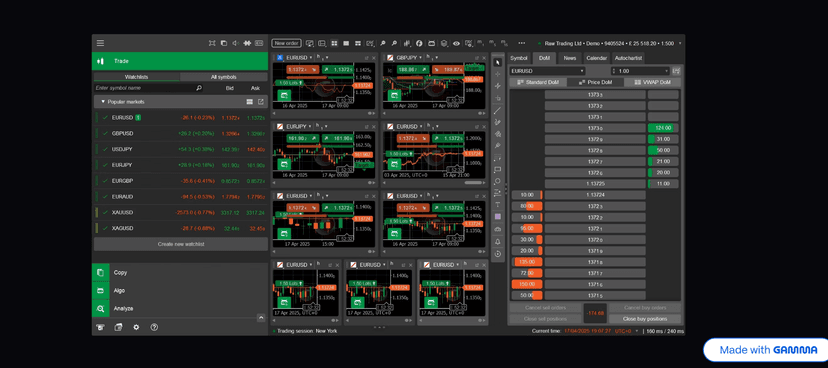Screen dimensions: 828x368
Task: Select the XAUUSD watchlist row
Action: point(181,213)
